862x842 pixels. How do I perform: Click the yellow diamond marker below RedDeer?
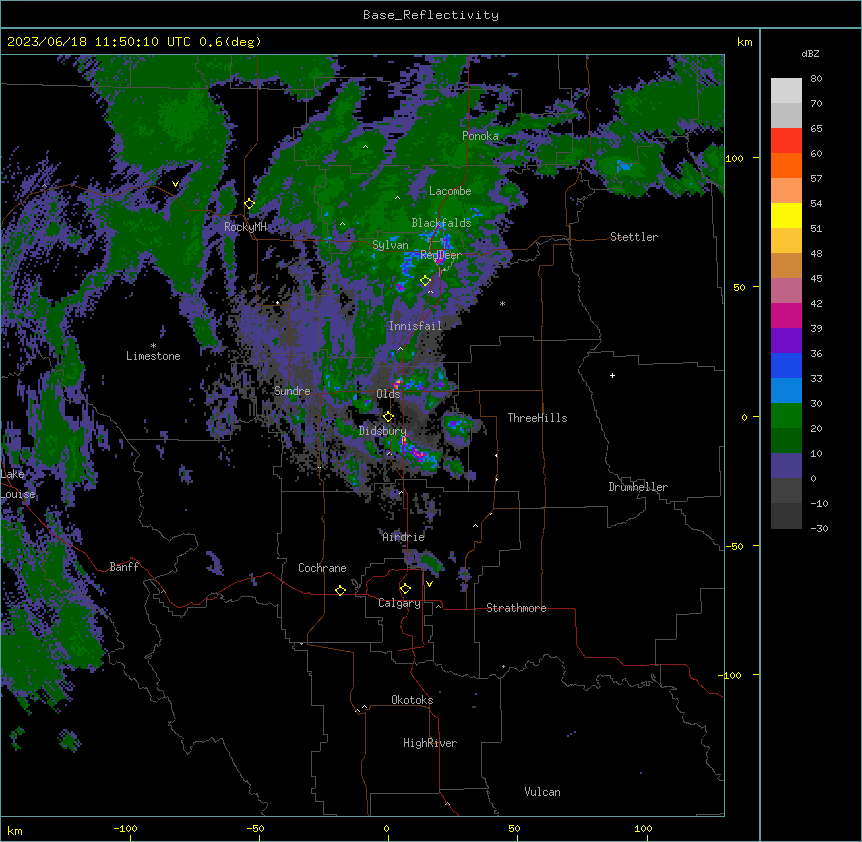tap(426, 281)
